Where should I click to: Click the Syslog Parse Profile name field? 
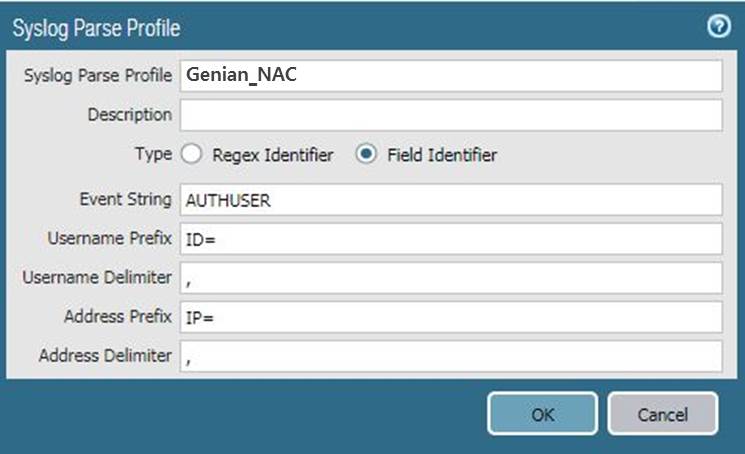pos(450,76)
